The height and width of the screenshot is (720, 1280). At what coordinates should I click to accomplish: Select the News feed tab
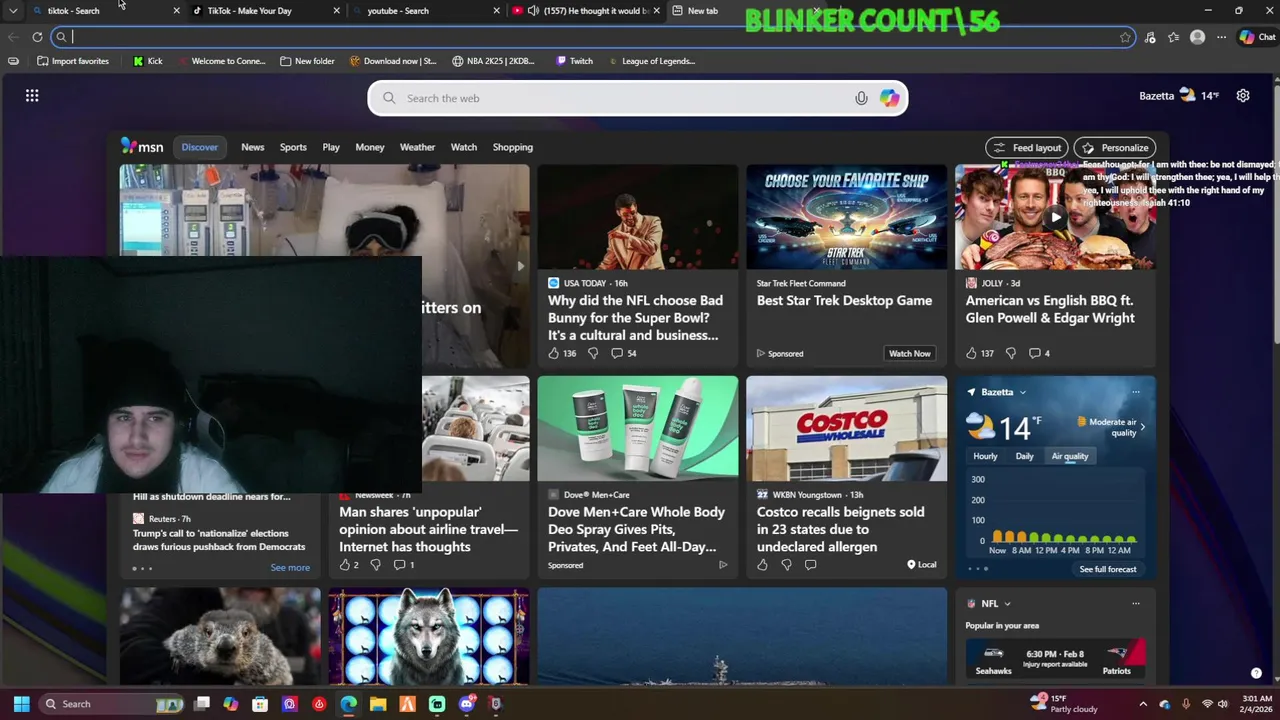tap(252, 147)
